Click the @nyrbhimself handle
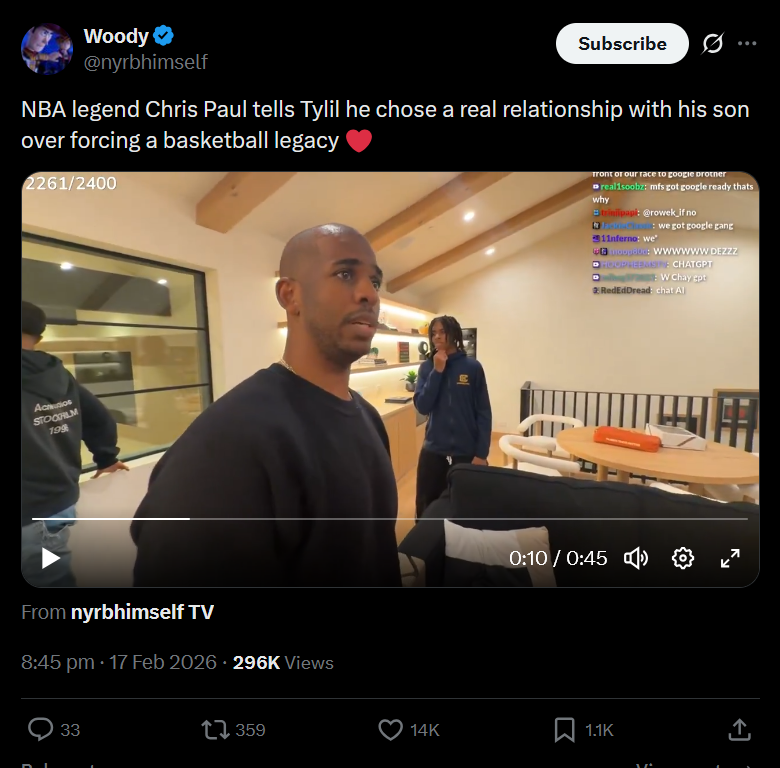Viewport: 780px width, 768px height. pyautogui.click(x=145, y=62)
